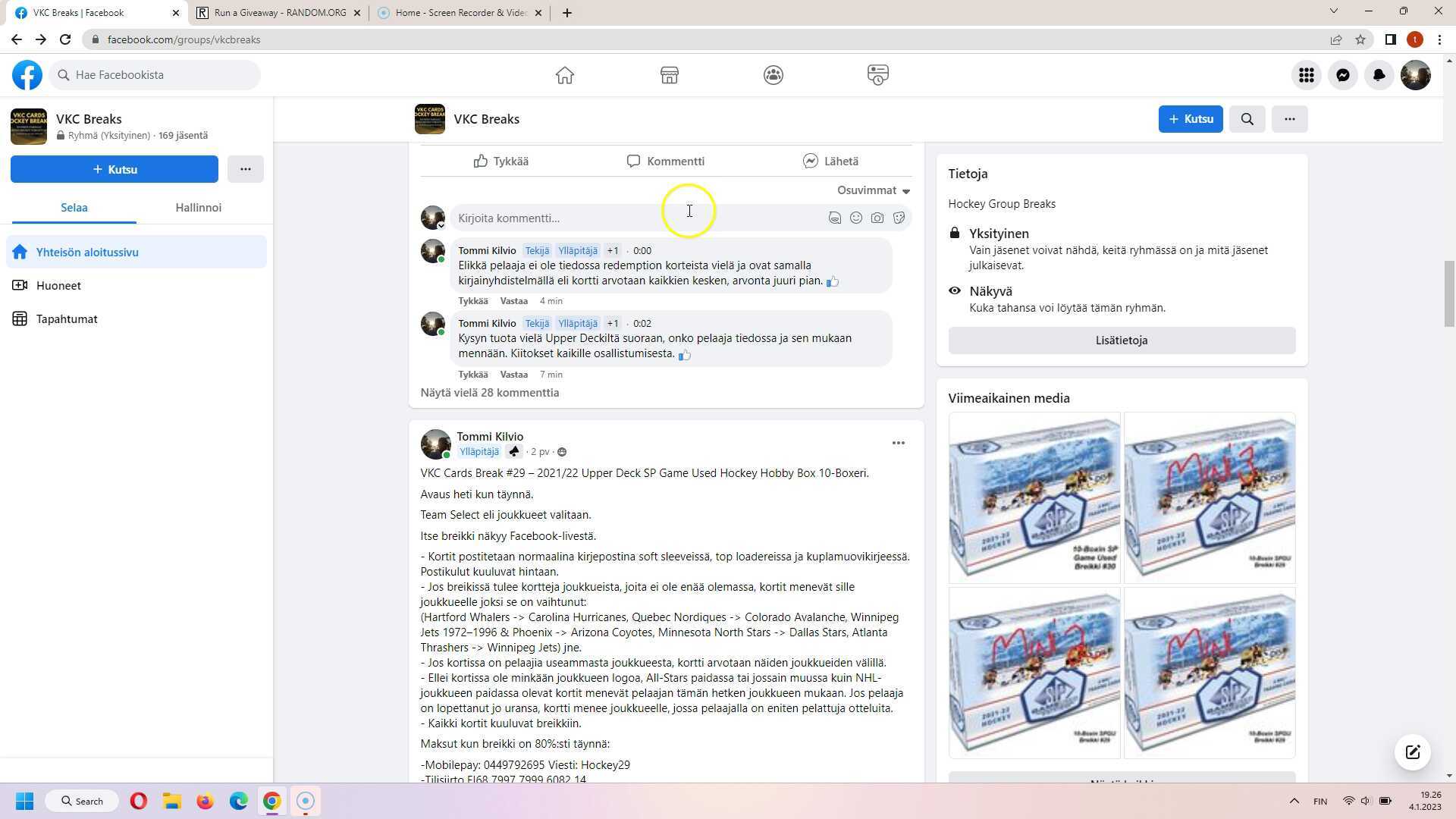The width and height of the screenshot is (1456, 819).
Task: Open the nine-dot Facebook menu grid
Action: [1306, 75]
